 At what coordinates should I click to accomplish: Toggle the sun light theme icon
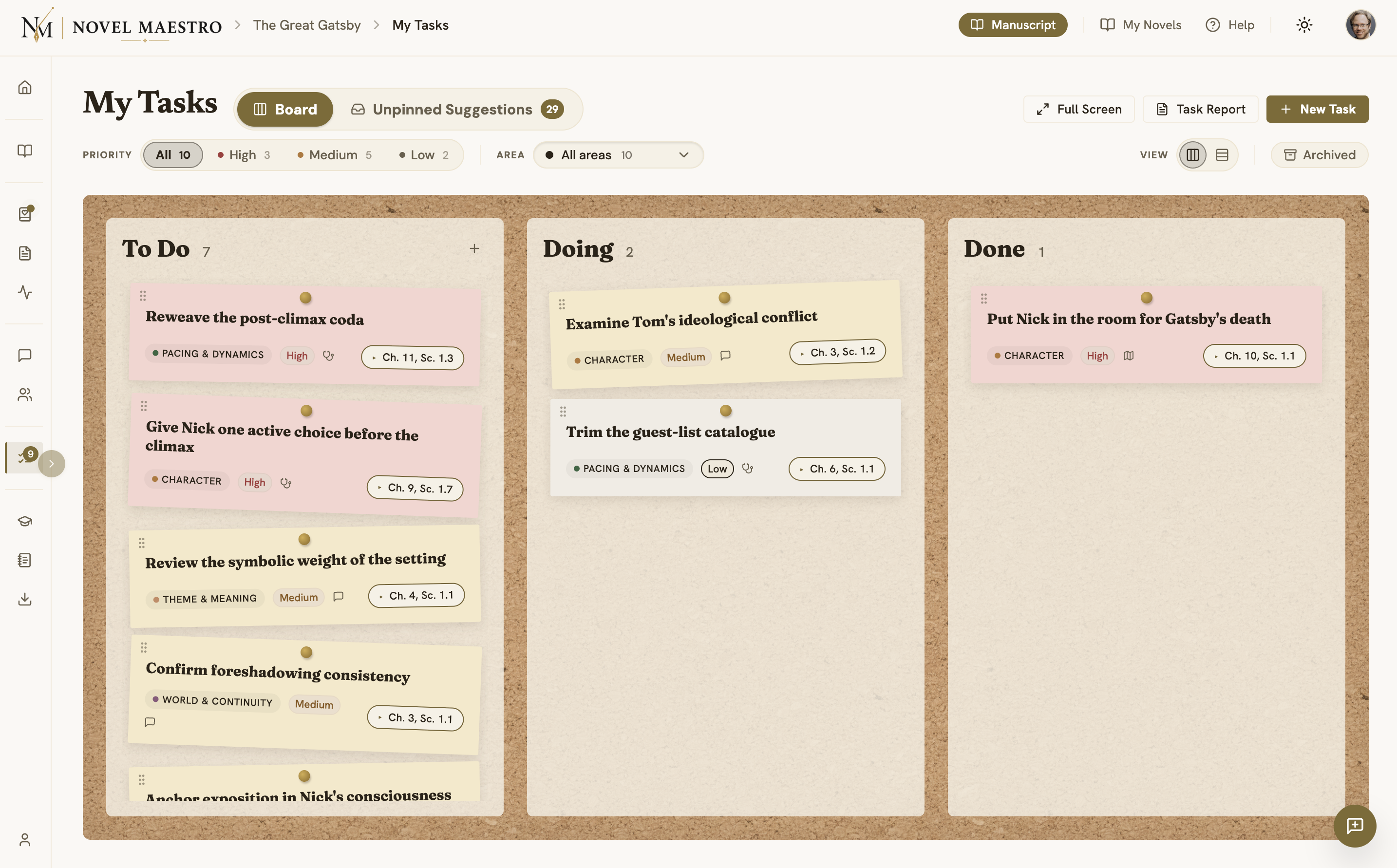pyautogui.click(x=1304, y=25)
